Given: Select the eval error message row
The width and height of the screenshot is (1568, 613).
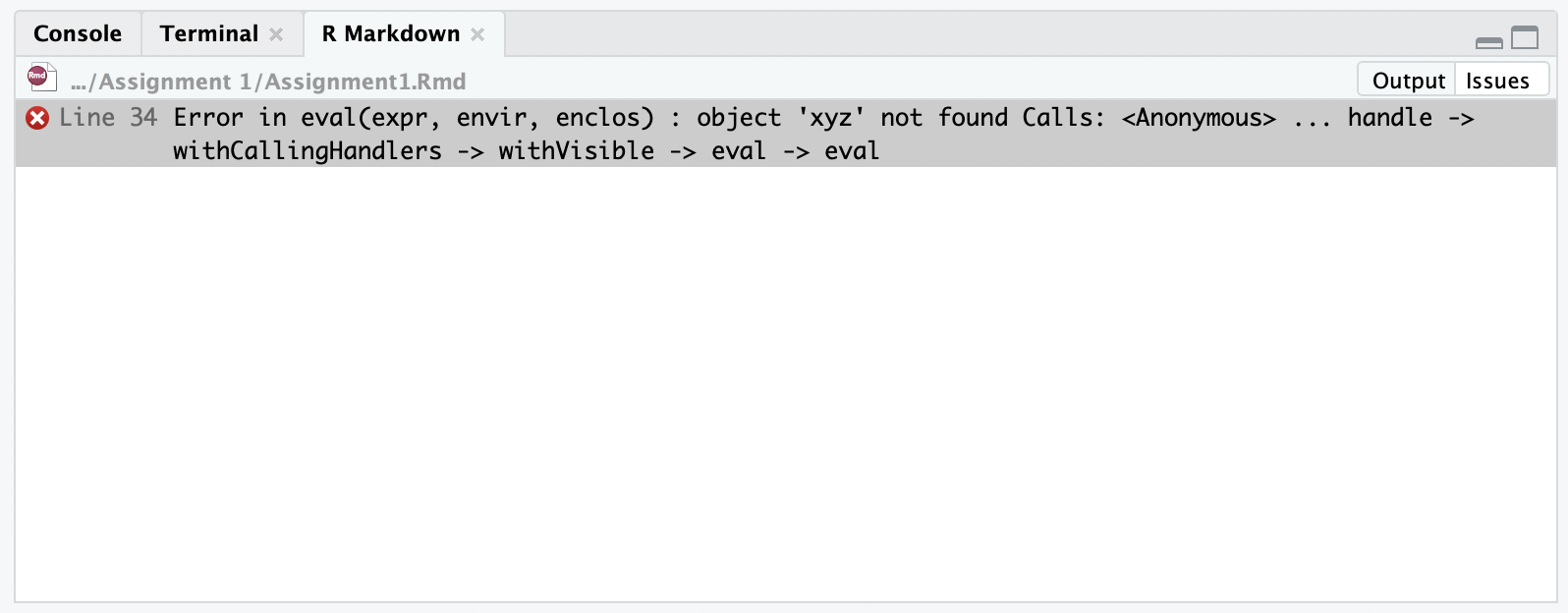Looking at the screenshot, I should [688, 133].
